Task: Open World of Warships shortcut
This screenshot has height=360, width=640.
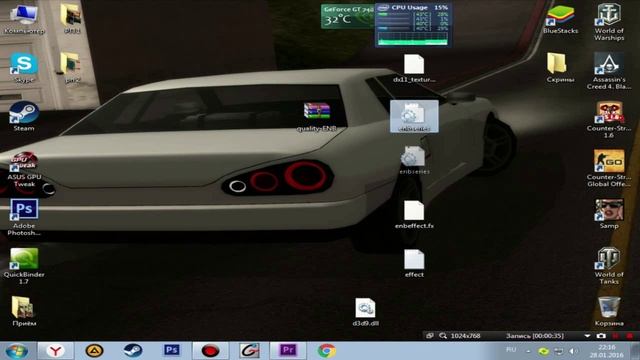Action: coord(609,22)
